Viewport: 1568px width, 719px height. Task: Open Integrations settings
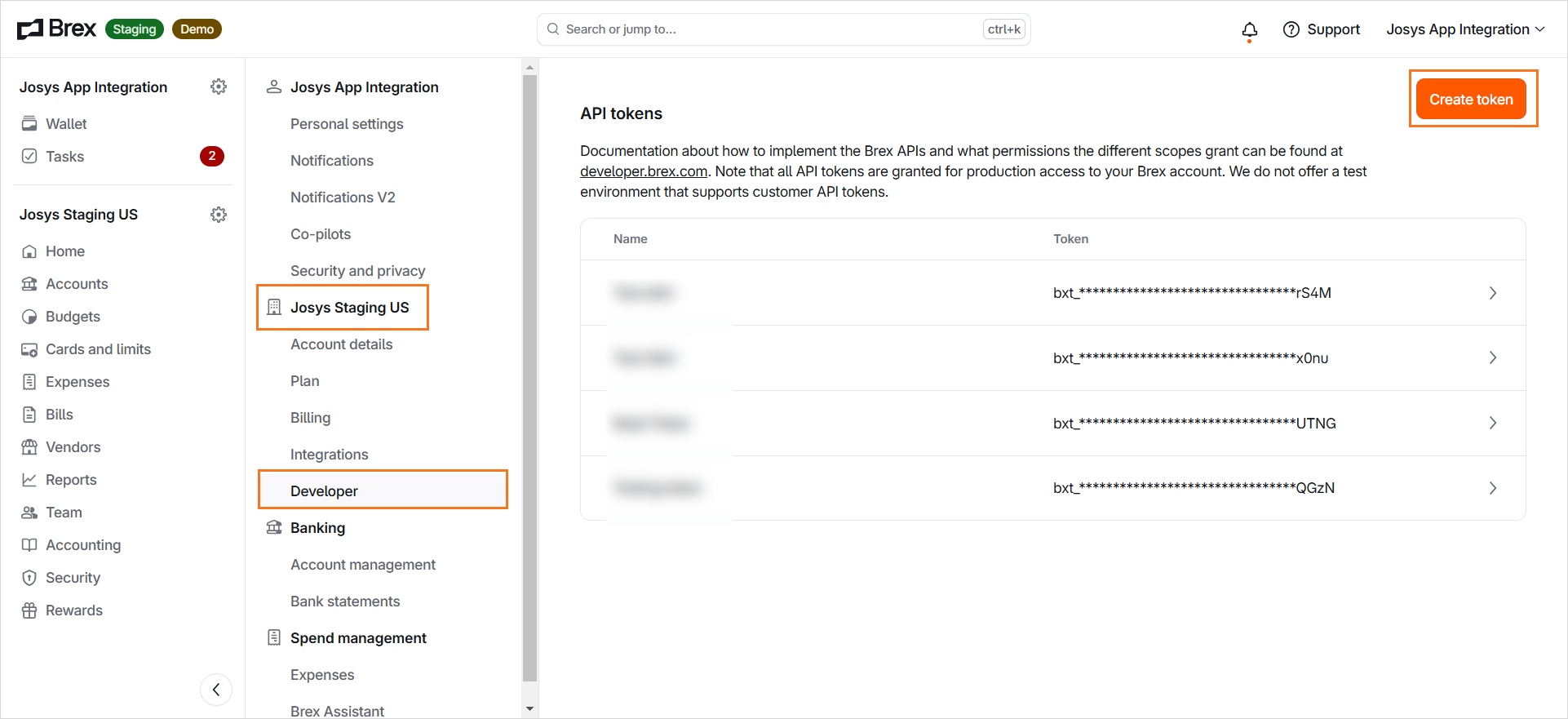(x=329, y=455)
